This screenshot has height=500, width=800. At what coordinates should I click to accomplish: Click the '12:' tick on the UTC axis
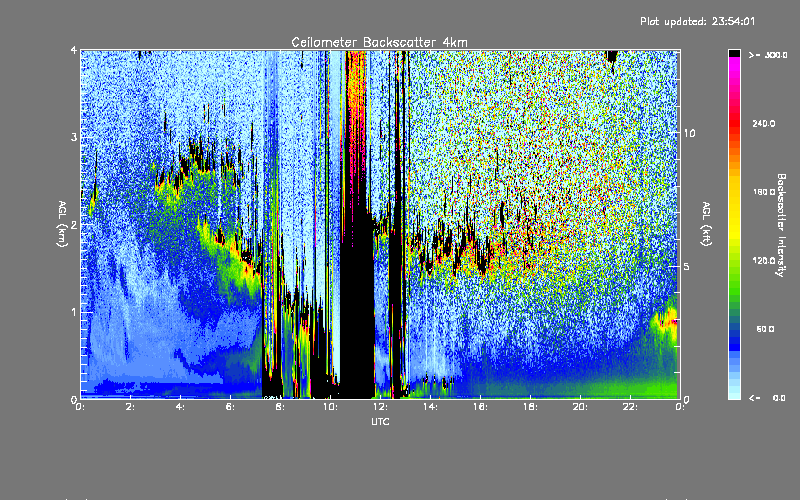click(380, 407)
